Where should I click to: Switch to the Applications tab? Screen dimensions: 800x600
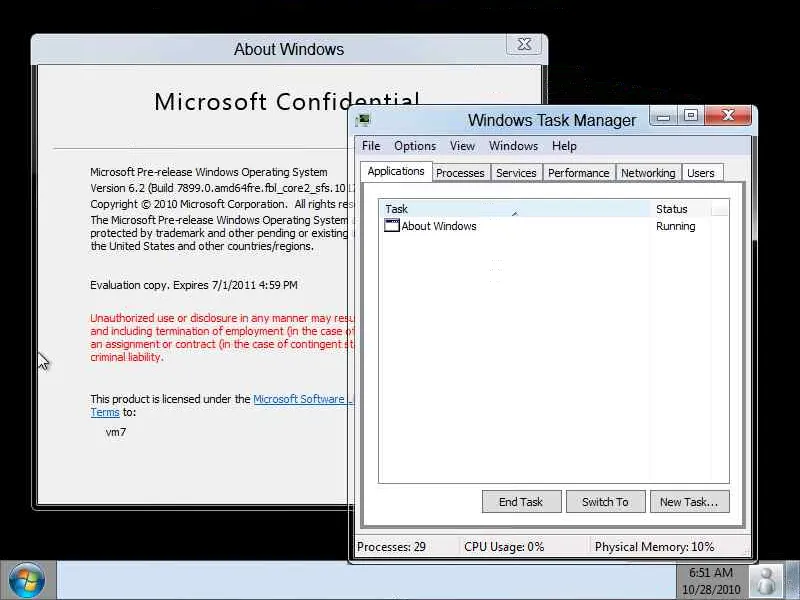coord(396,171)
